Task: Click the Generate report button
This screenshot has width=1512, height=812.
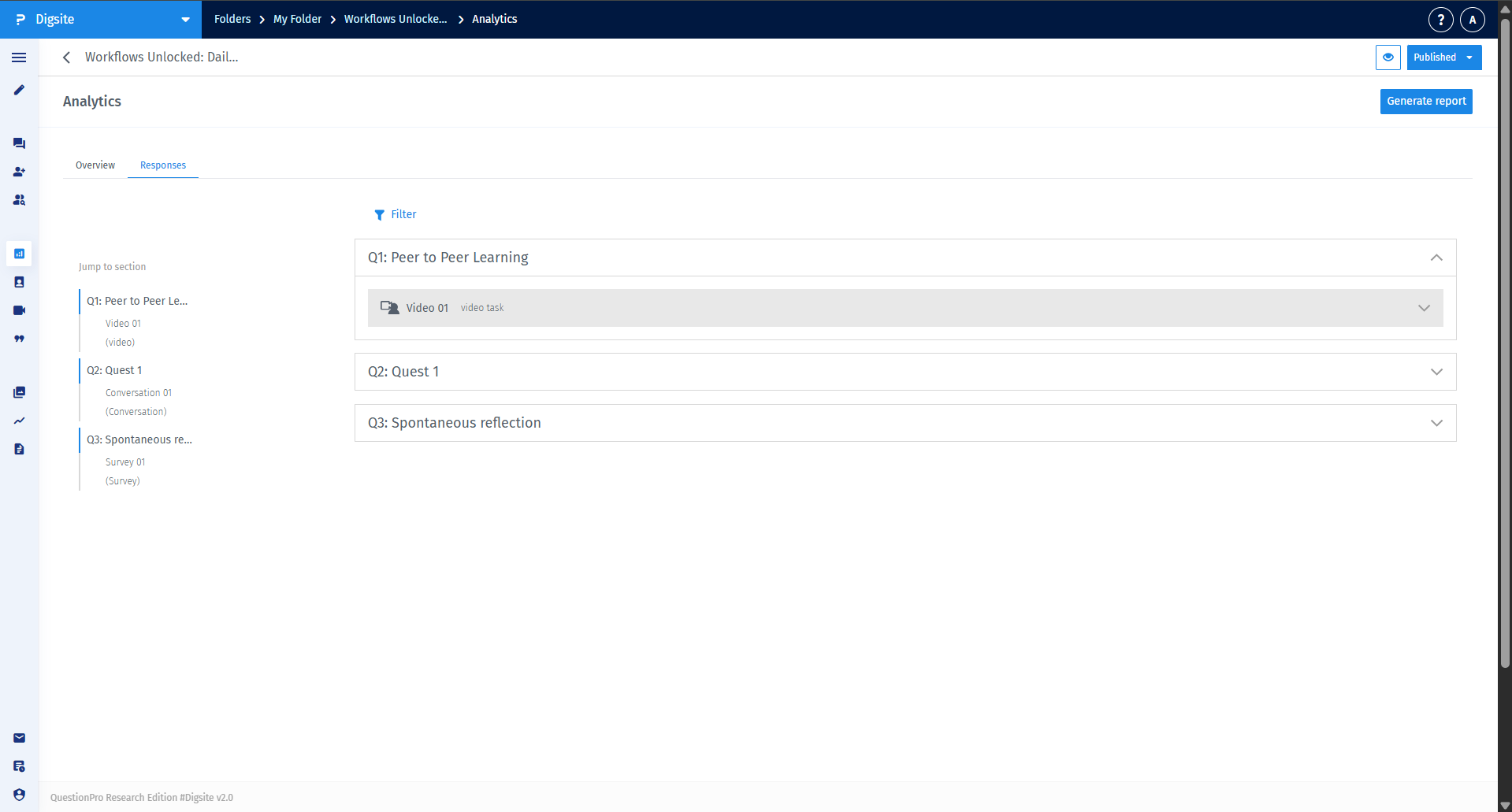Action: [x=1425, y=101]
